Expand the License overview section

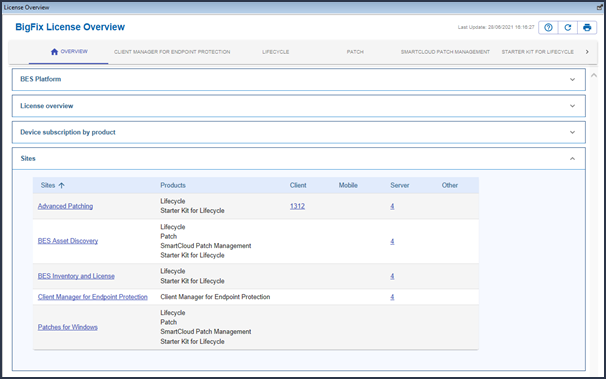[572, 106]
